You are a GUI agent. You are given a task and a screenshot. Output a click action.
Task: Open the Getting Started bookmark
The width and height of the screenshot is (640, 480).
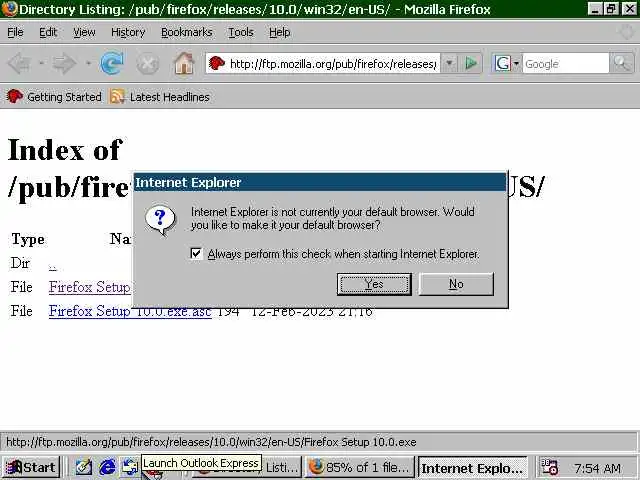54,97
